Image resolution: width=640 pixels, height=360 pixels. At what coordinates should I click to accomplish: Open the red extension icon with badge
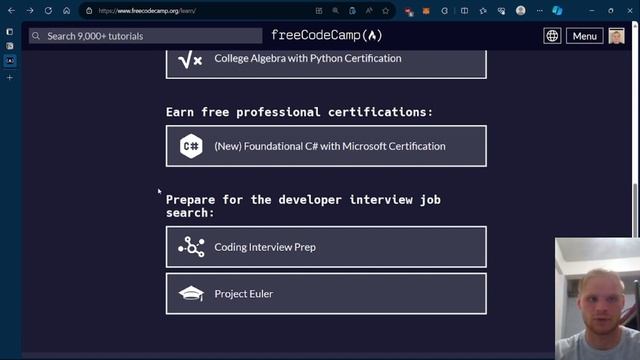409,11
